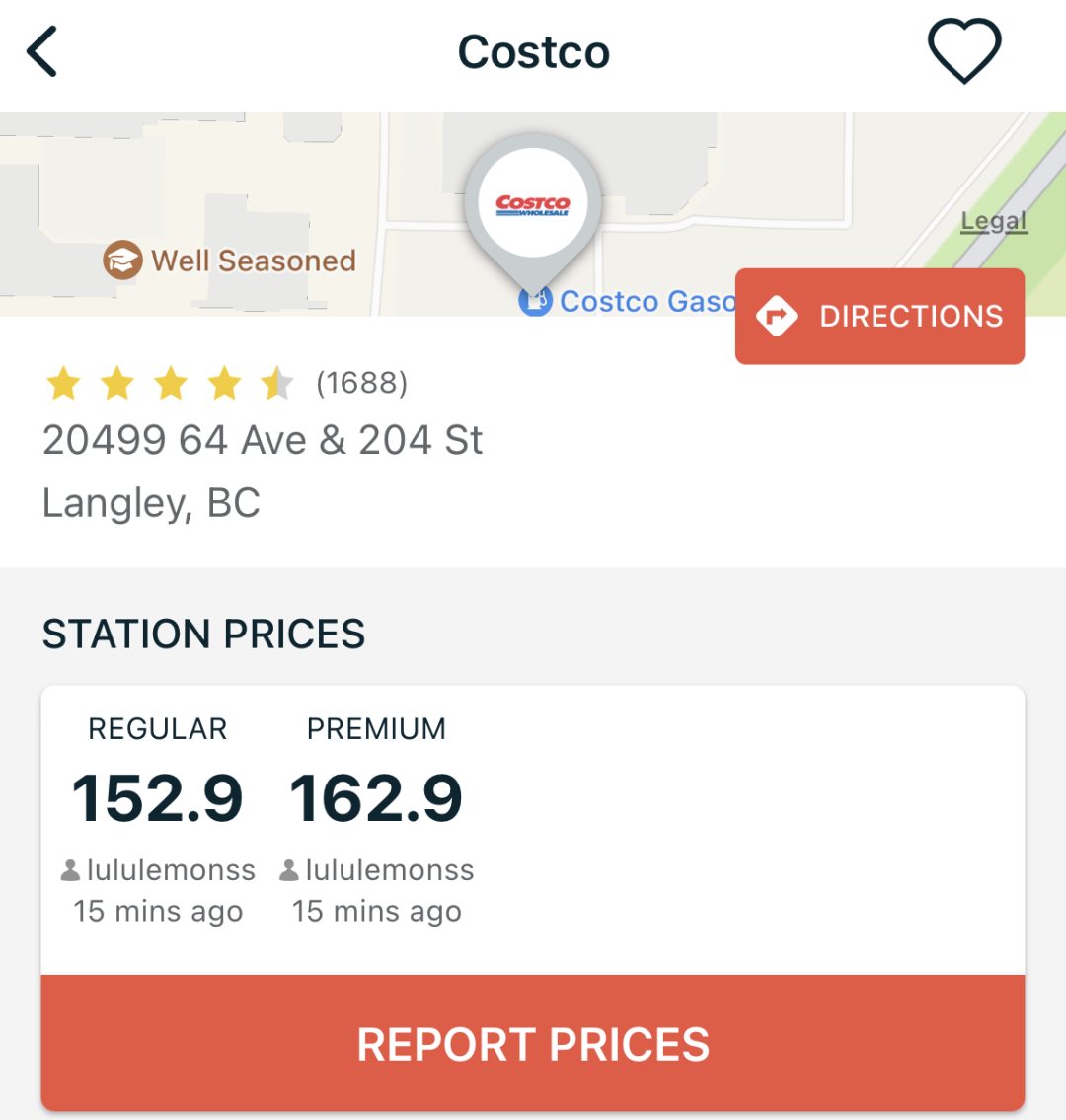1066x1120 pixels.
Task: Click the Costco title in header
Action: click(x=534, y=52)
